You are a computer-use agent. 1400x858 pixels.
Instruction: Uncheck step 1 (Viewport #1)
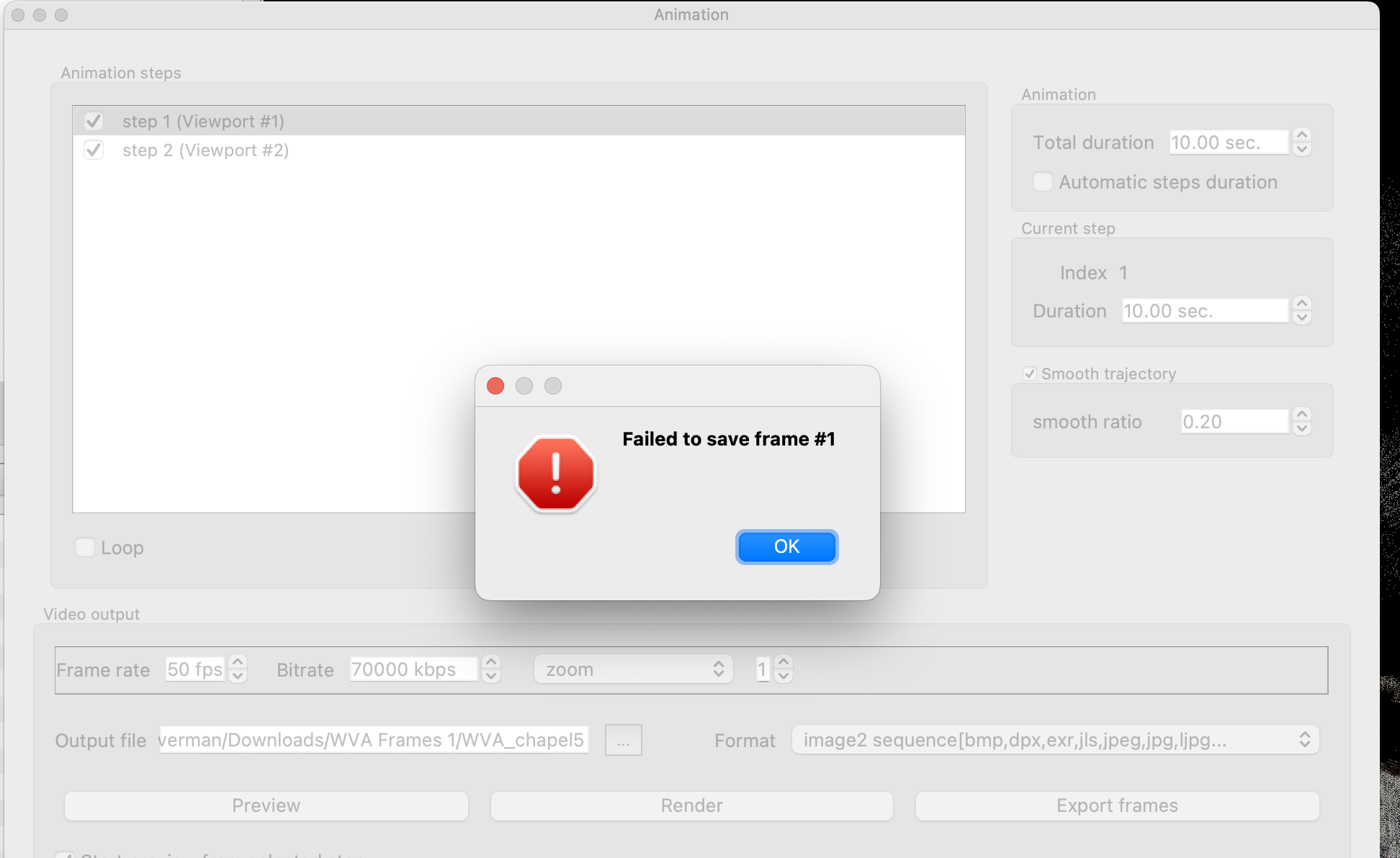coord(94,121)
